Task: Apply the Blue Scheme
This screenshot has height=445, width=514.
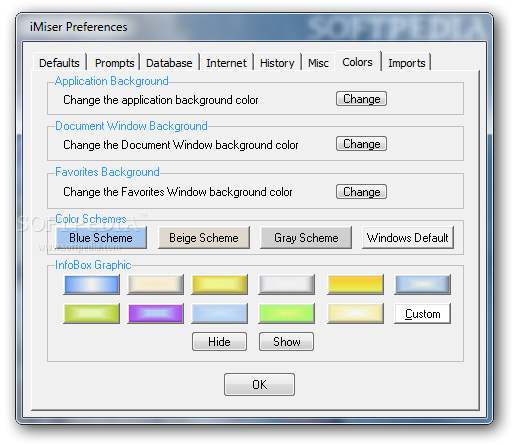Action: tap(101, 238)
